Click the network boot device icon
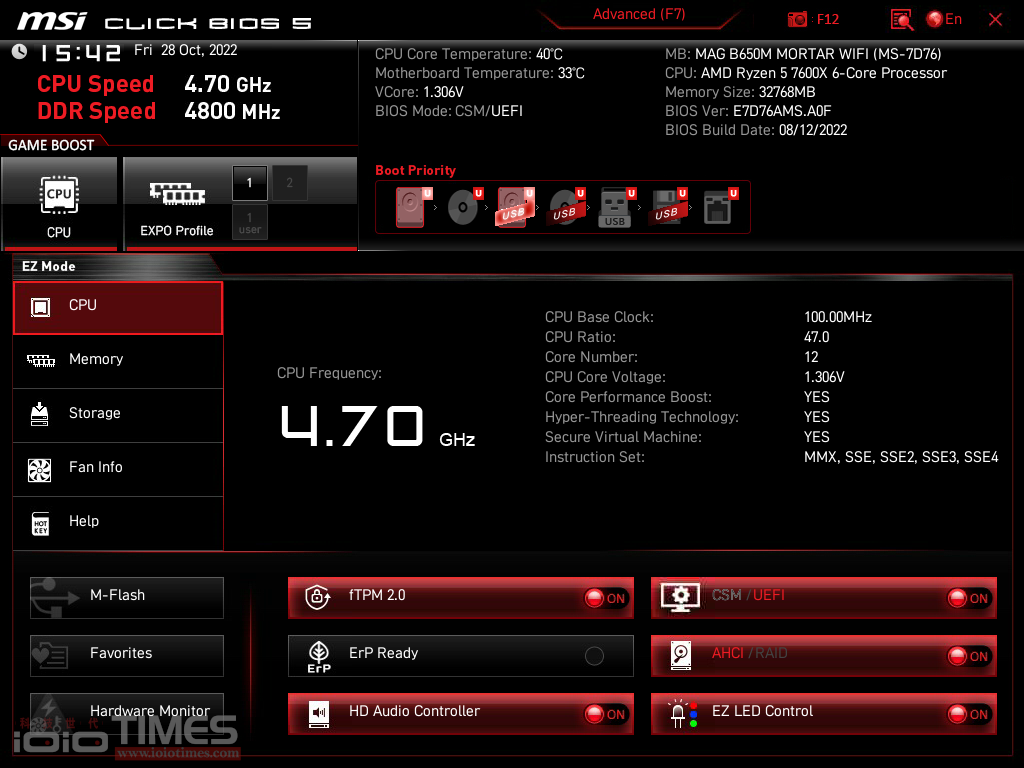Viewport: 1024px width, 768px height. click(720, 207)
